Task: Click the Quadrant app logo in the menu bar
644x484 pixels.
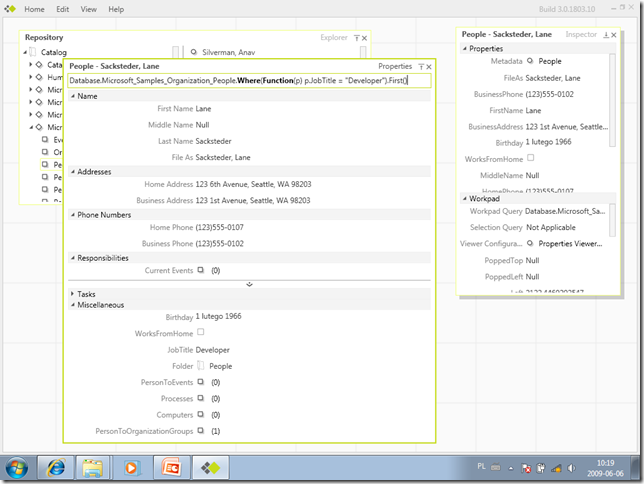Action: point(11,9)
